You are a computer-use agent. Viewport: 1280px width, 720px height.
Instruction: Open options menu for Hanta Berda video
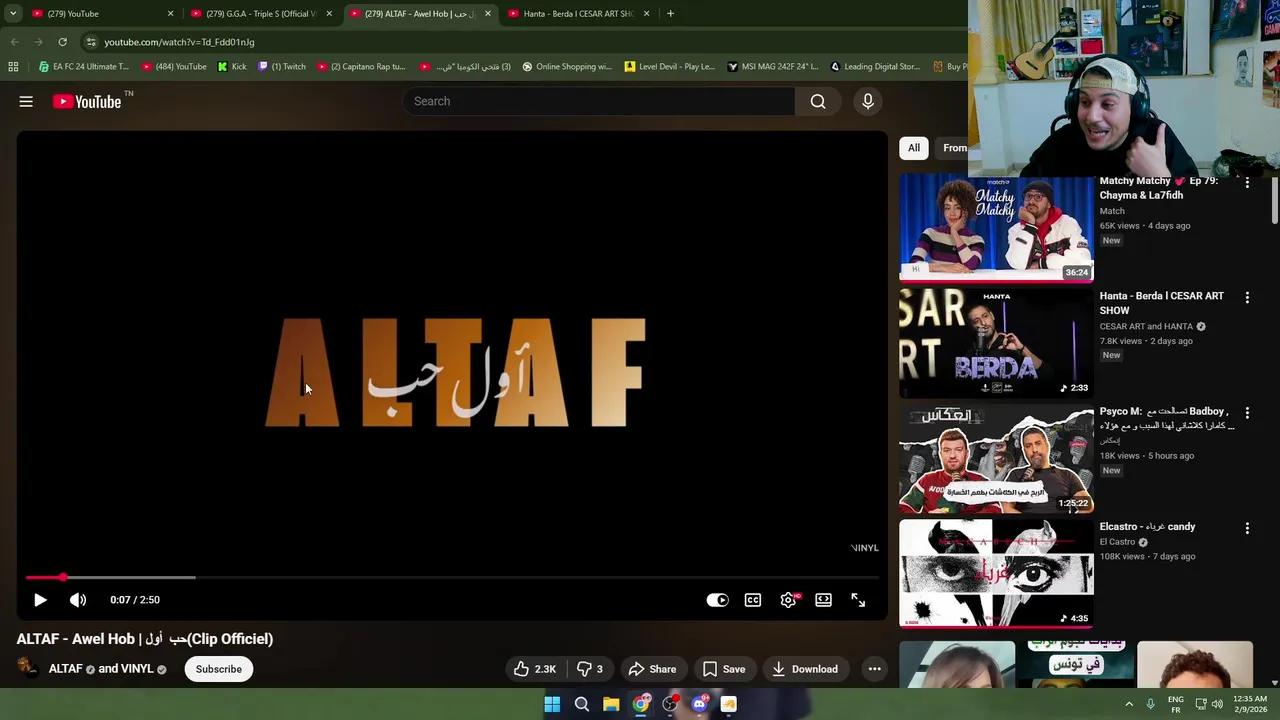[x=1247, y=298]
